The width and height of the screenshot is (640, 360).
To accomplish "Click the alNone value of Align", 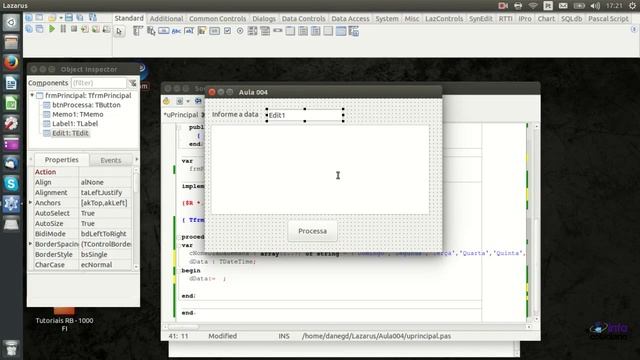I will click(x=92, y=182).
